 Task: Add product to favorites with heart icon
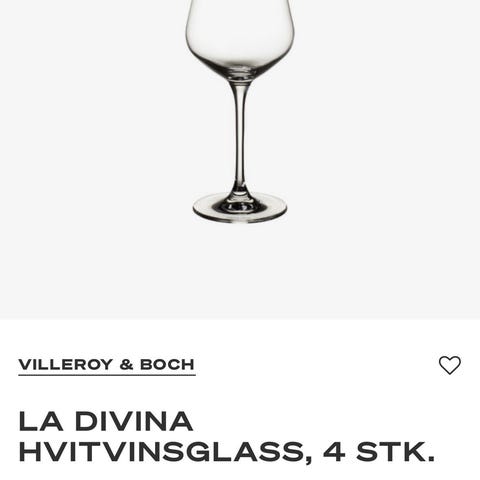450,365
